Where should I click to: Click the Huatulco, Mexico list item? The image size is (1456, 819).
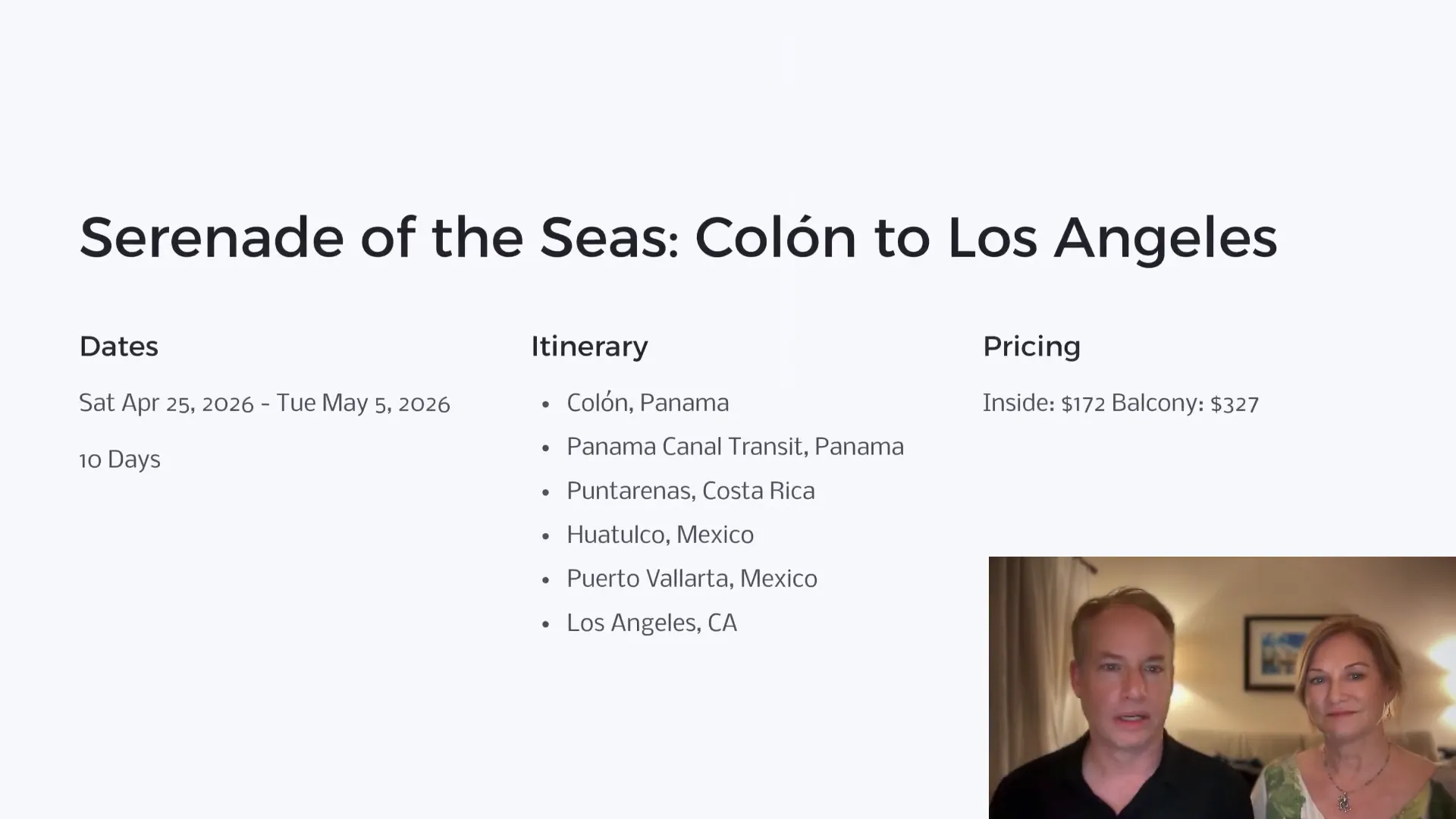[x=660, y=535]
